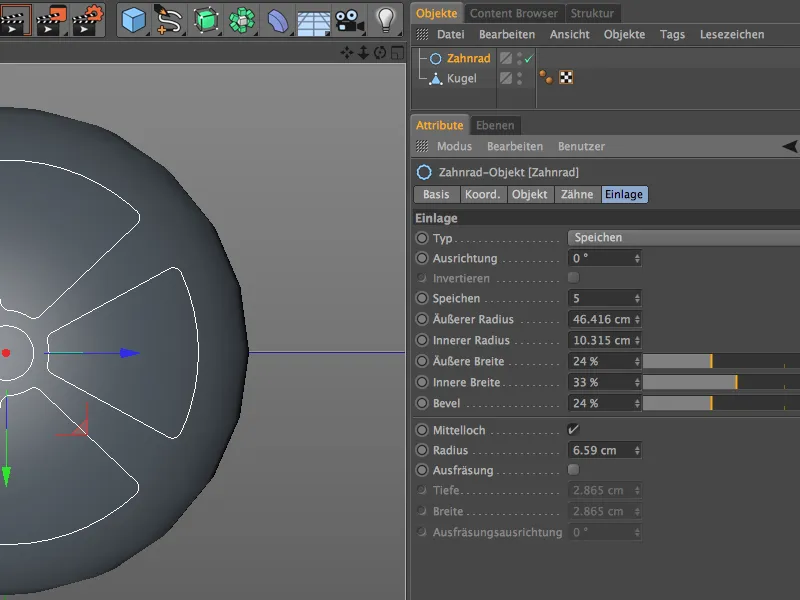The image size is (800, 600).
Task: Click the Innerer Radius stepper arrows
Action: click(x=637, y=340)
